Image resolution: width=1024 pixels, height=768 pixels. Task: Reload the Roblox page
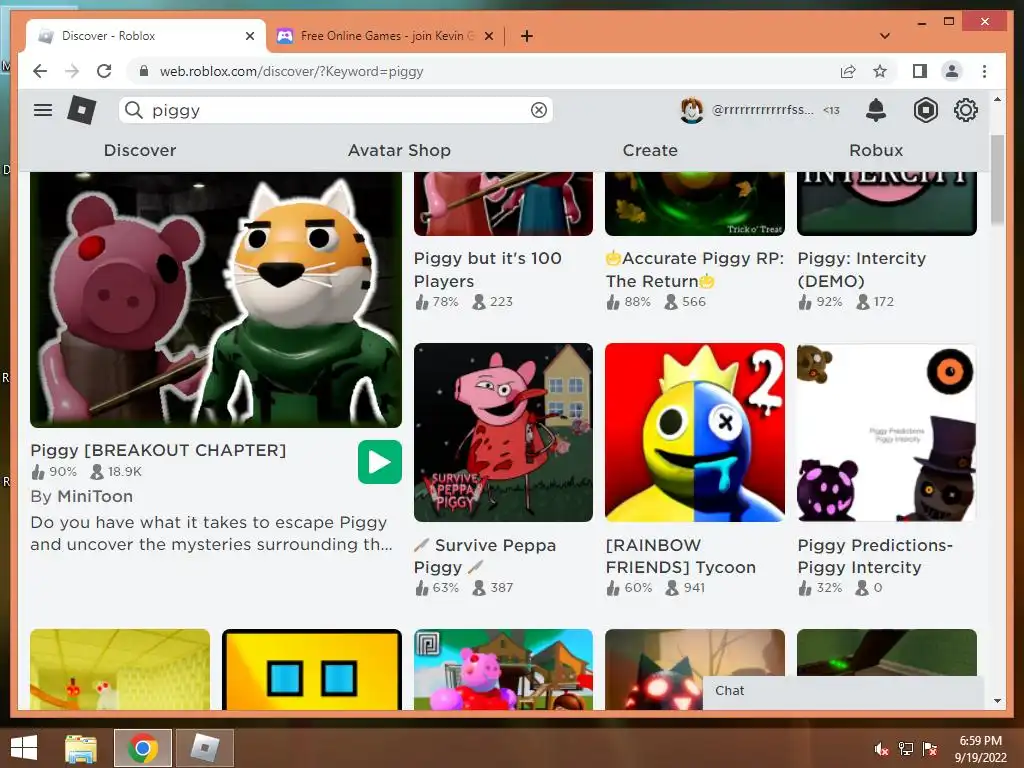104,71
